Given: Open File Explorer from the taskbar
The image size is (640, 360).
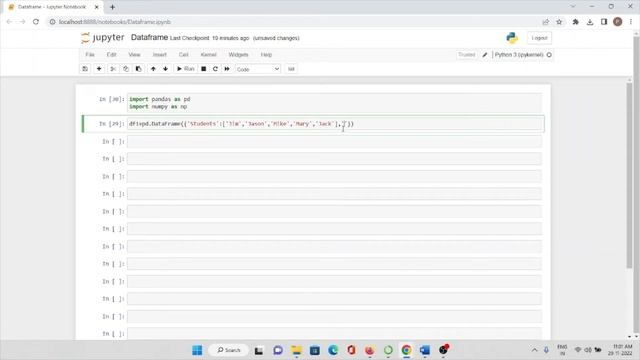Looking at the screenshot, I should coord(296,350).
